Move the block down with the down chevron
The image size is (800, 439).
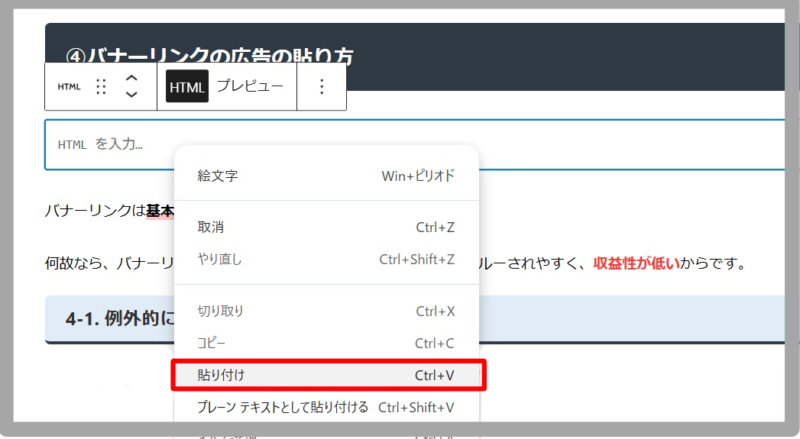(131, 96)
